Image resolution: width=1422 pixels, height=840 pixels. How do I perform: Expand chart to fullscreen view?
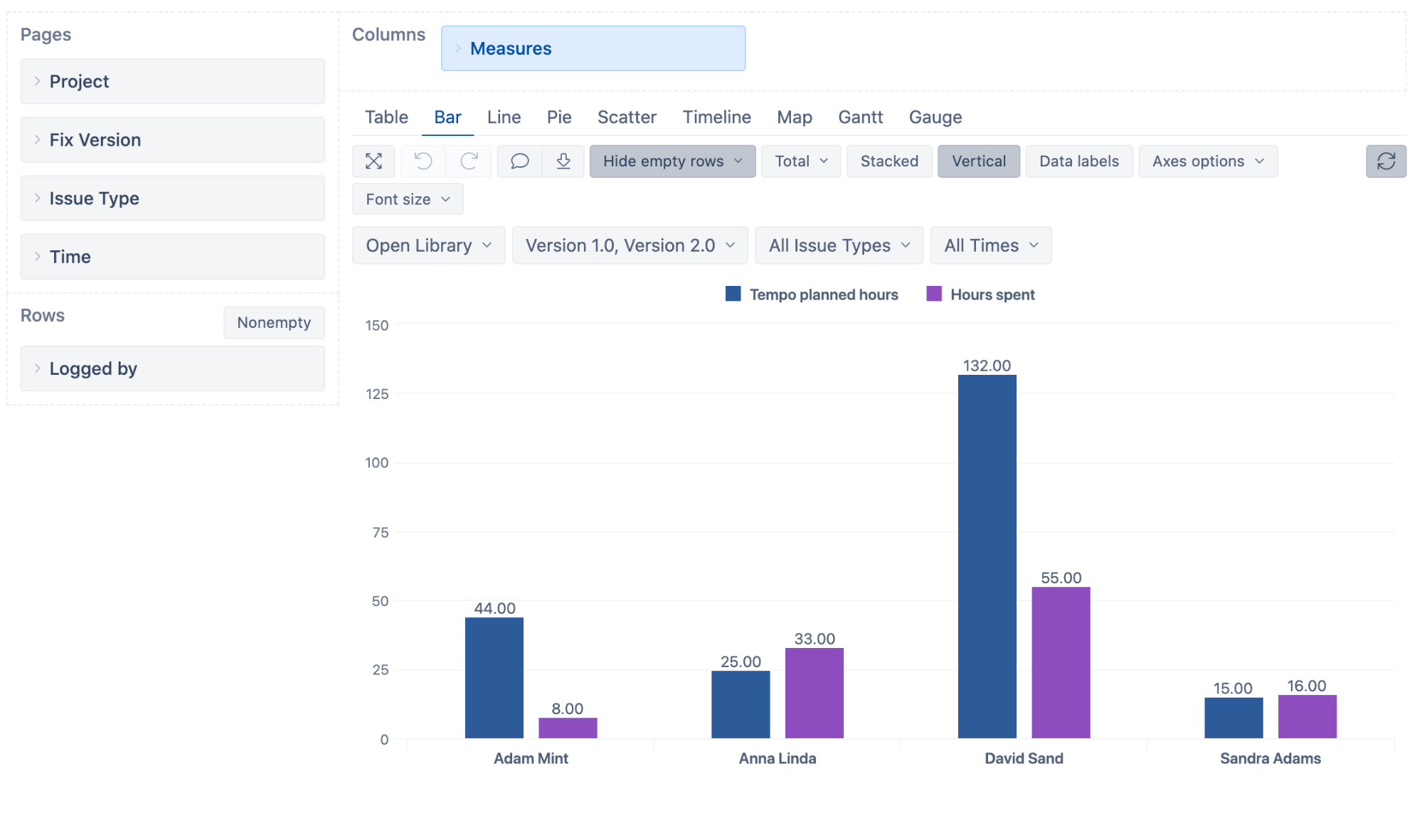click(373, 161)
